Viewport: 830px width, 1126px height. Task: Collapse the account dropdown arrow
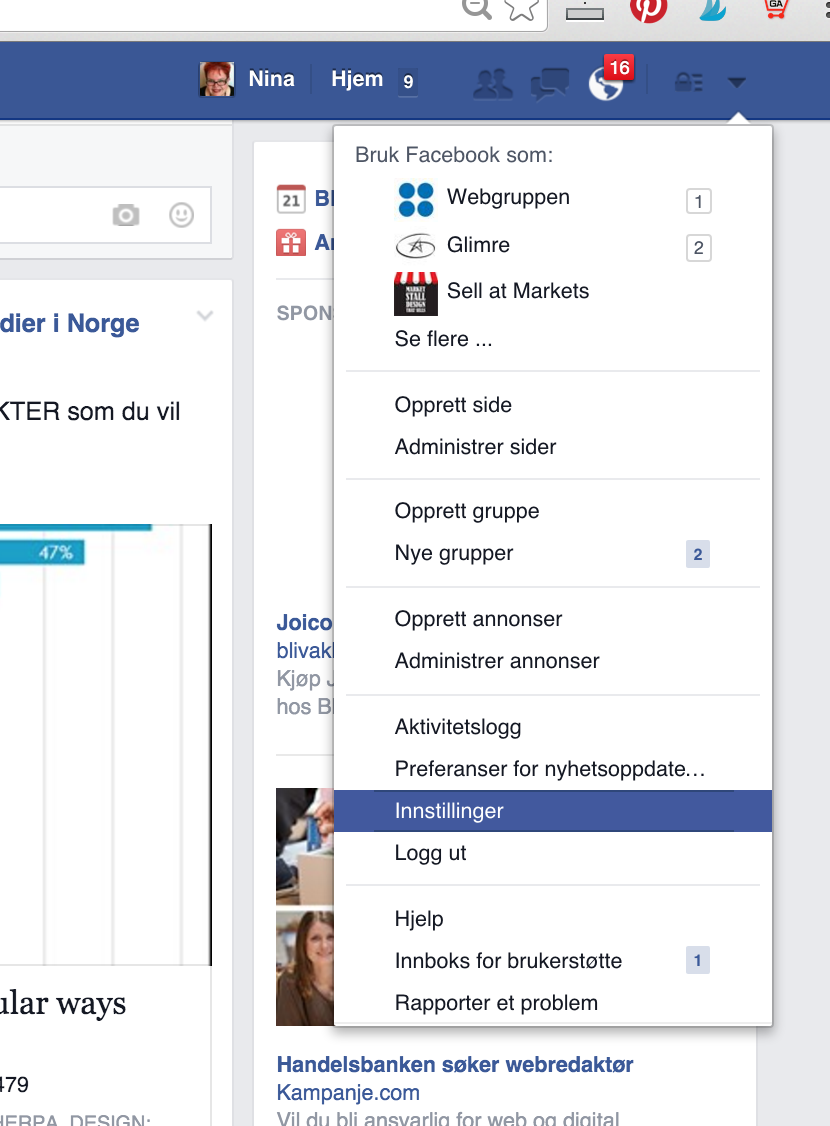click(x=736, y=83)
